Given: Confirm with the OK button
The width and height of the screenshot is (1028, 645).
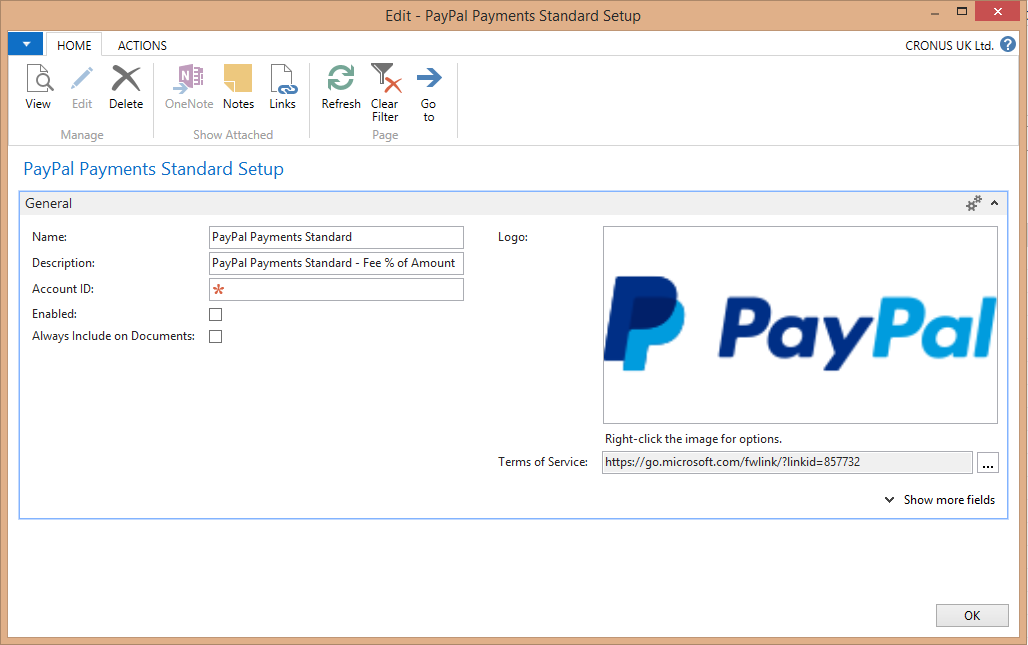Looking at the screenshot, I should 972,616.
